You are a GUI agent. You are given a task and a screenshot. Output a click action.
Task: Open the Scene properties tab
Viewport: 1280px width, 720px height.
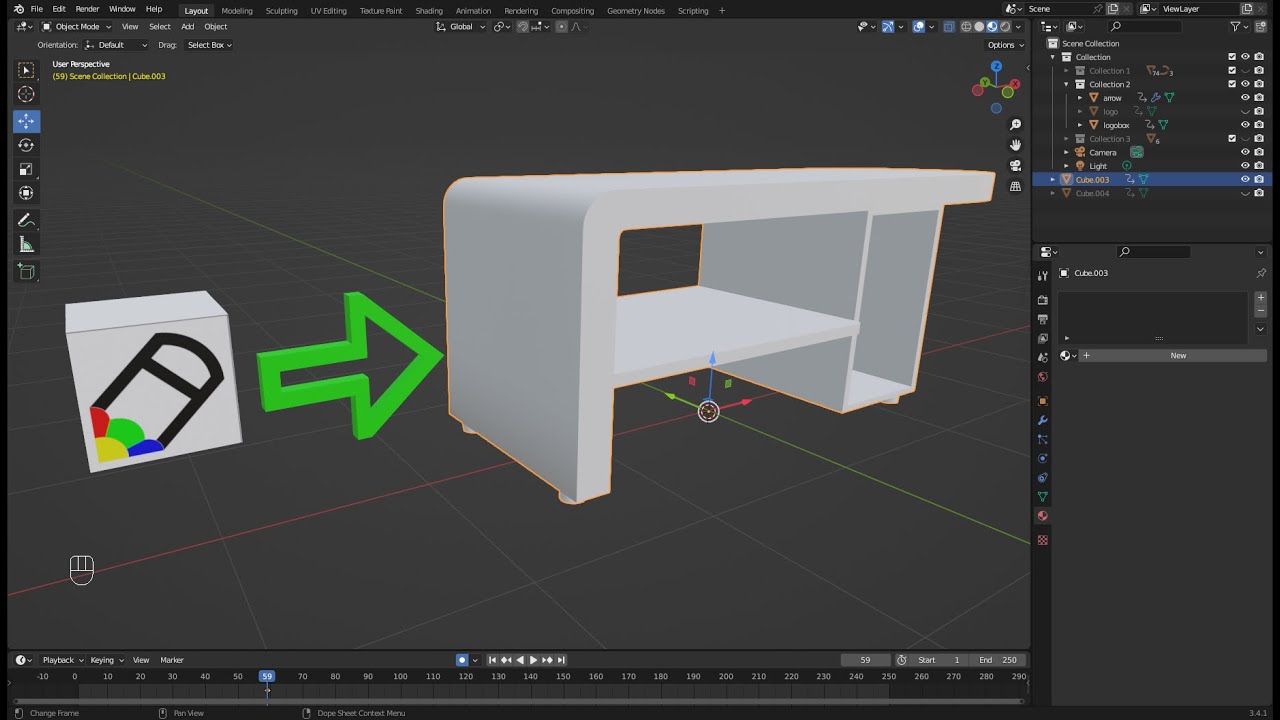[1043, 358]
